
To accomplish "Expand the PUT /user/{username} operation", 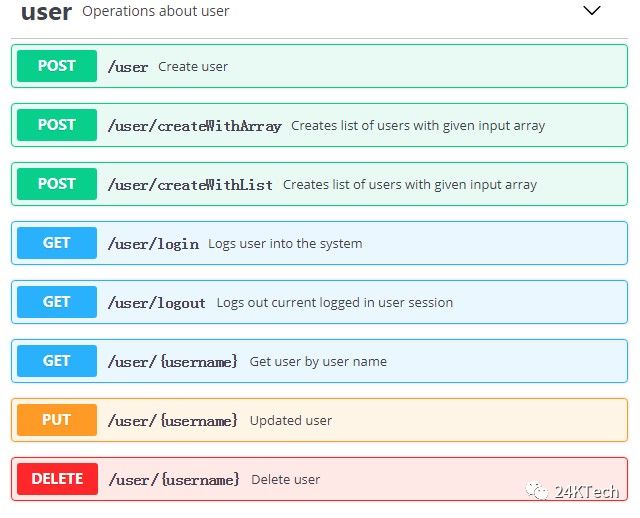I will pyautogui.click(x=319, y=420).
